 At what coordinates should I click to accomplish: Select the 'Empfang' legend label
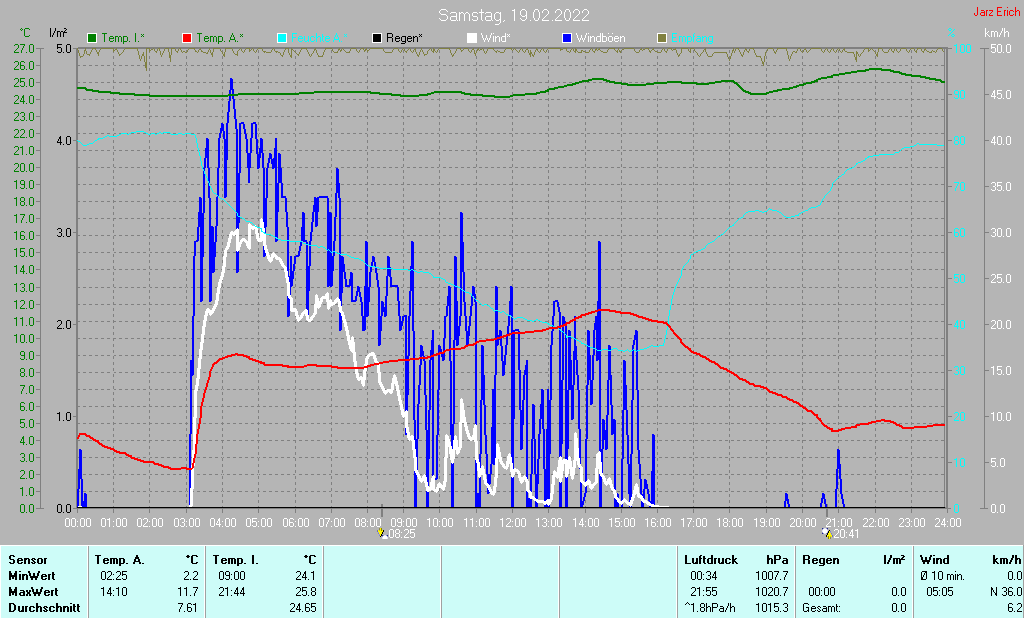pyautogui.click(x=692, y=38)
